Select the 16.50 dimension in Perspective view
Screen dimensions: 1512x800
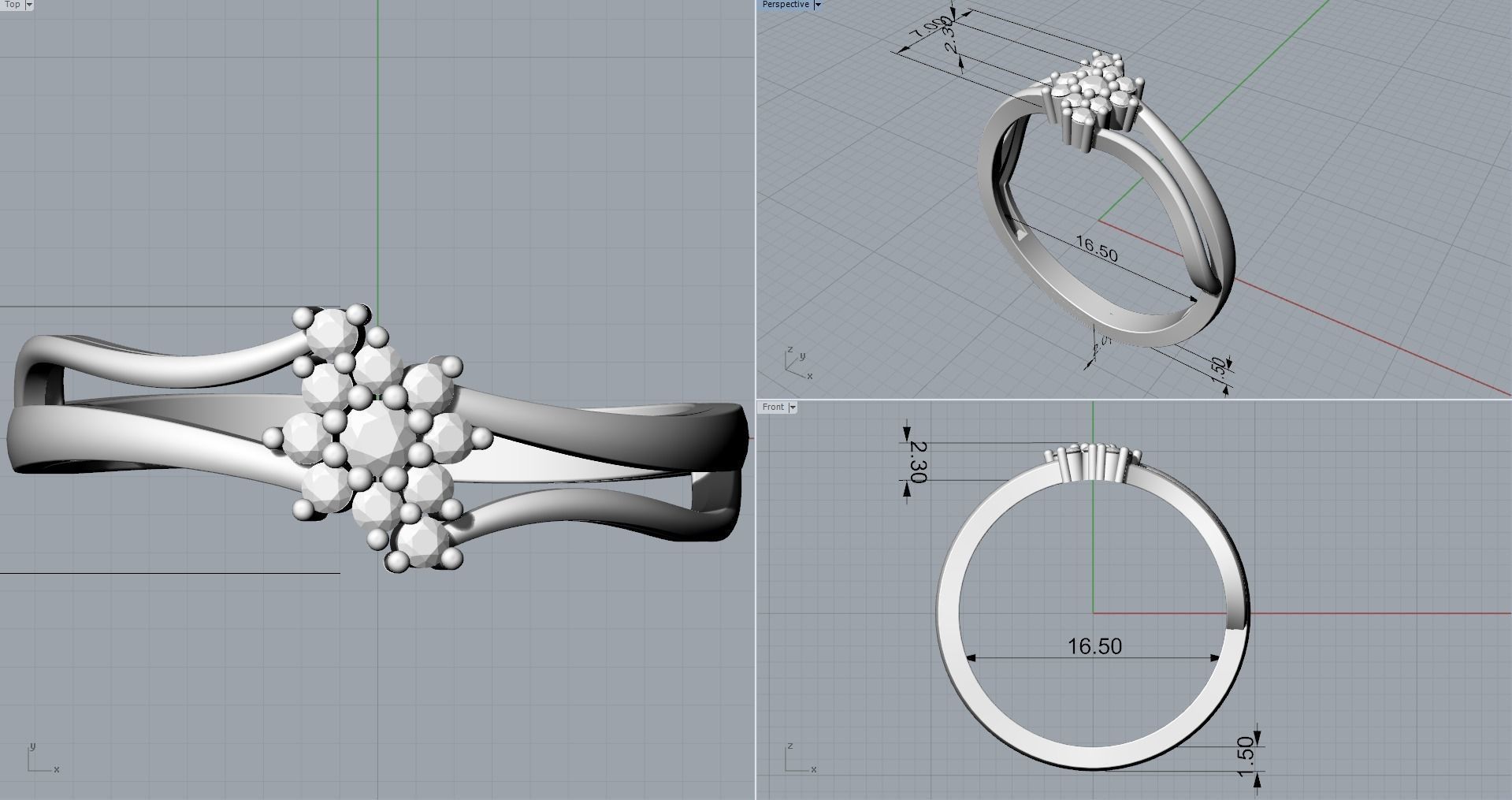coord(1097,249)
